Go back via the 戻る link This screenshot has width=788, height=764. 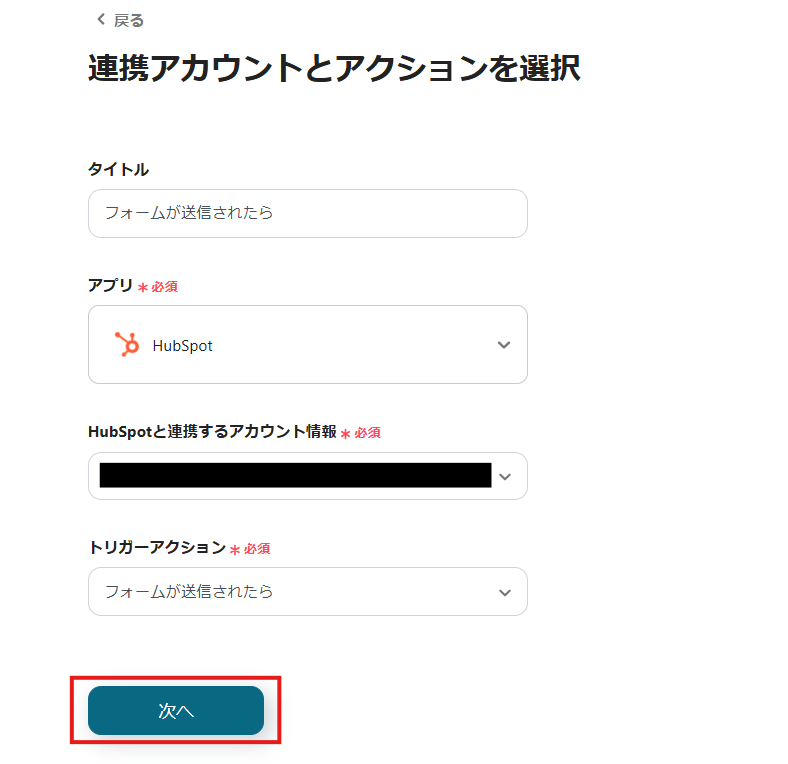(x=128, y=20)
